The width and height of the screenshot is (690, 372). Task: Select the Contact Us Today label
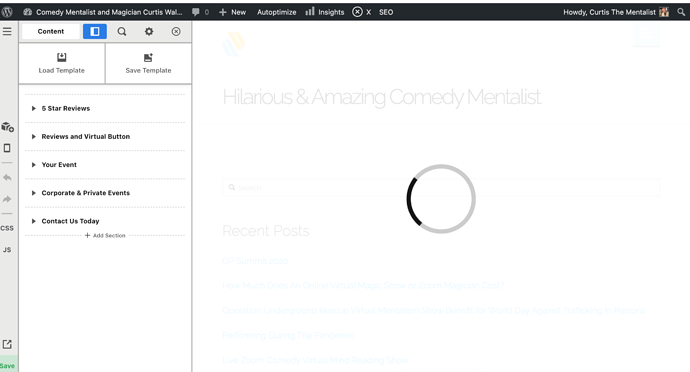pos(70,221)
